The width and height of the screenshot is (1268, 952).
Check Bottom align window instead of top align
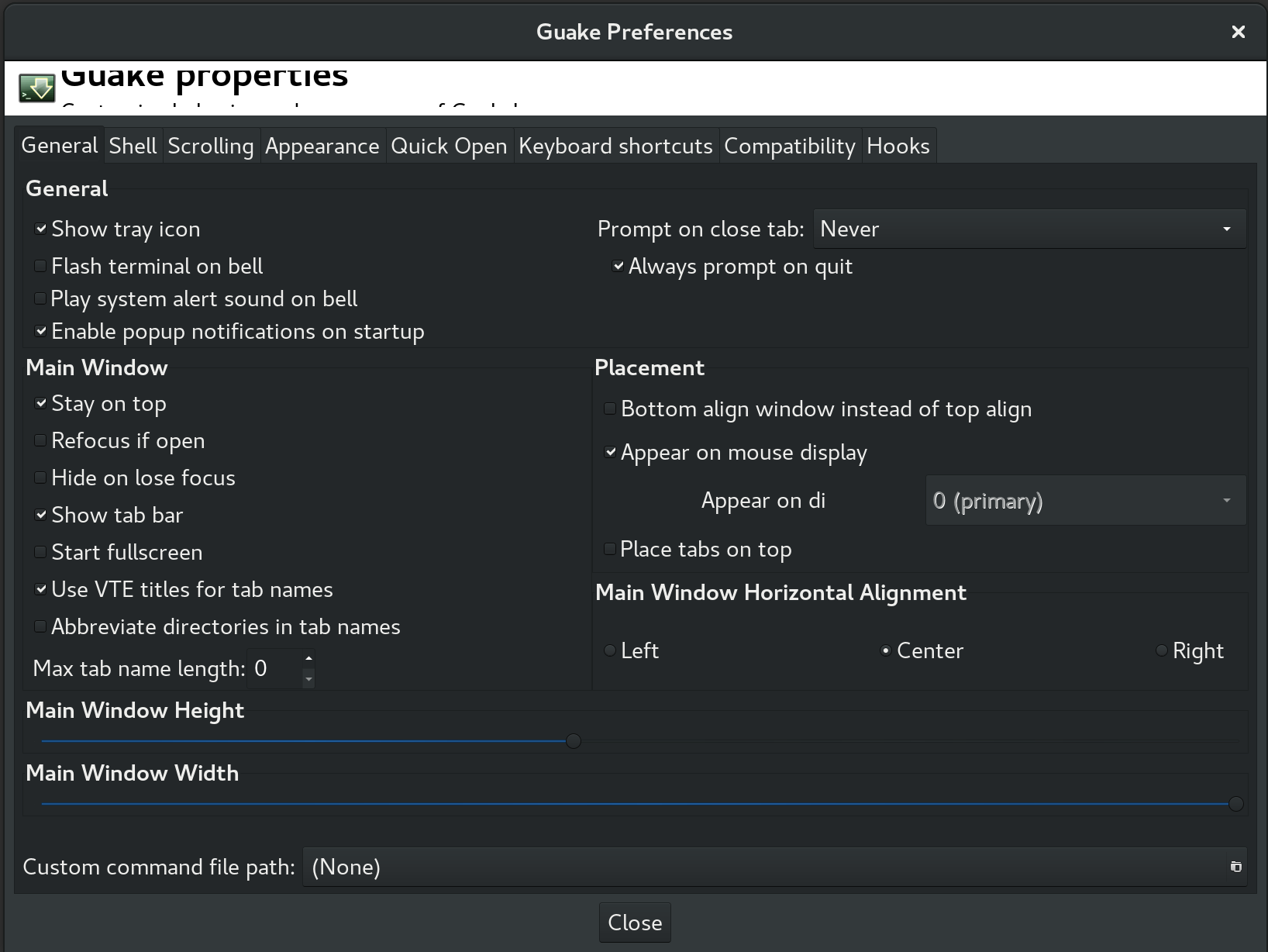610,409
